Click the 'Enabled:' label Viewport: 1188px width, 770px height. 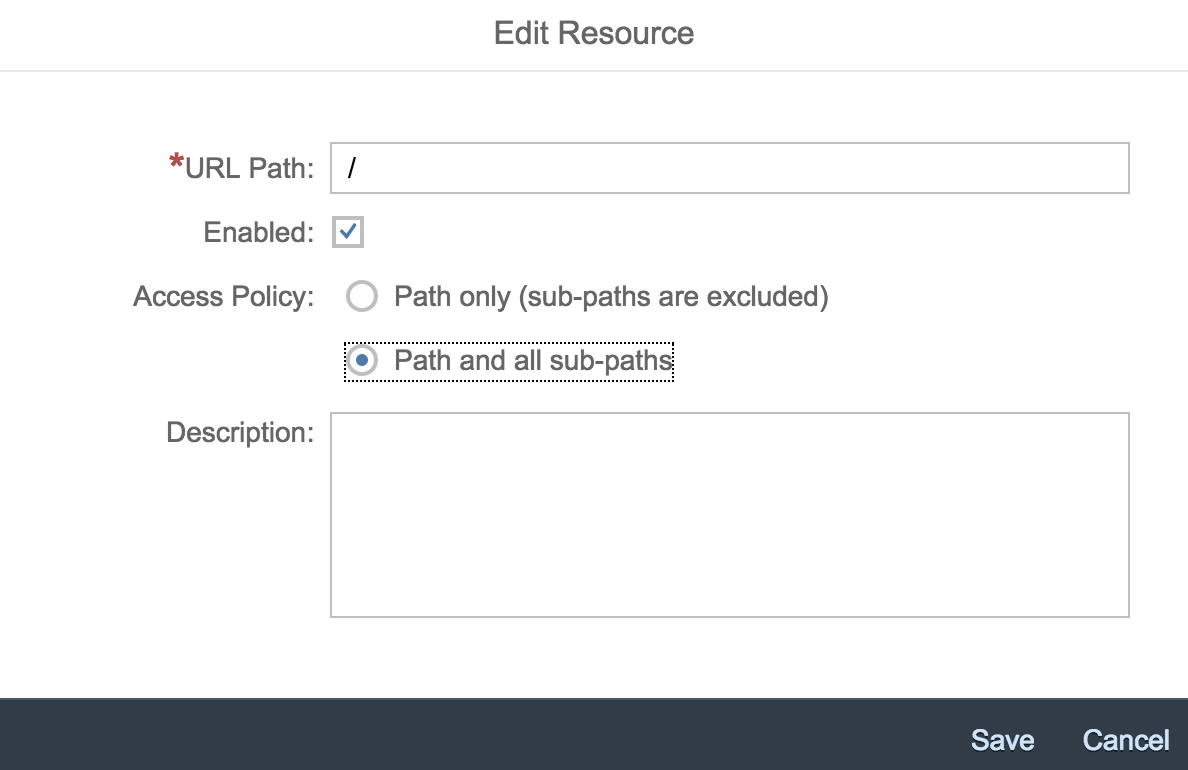click(x=258, y=232)
